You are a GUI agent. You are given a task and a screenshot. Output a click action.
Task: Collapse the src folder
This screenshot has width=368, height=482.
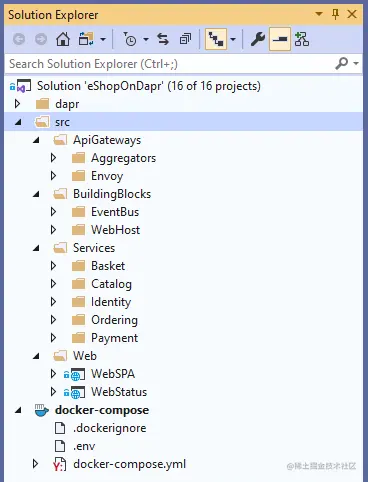click(x=18, y=122)
